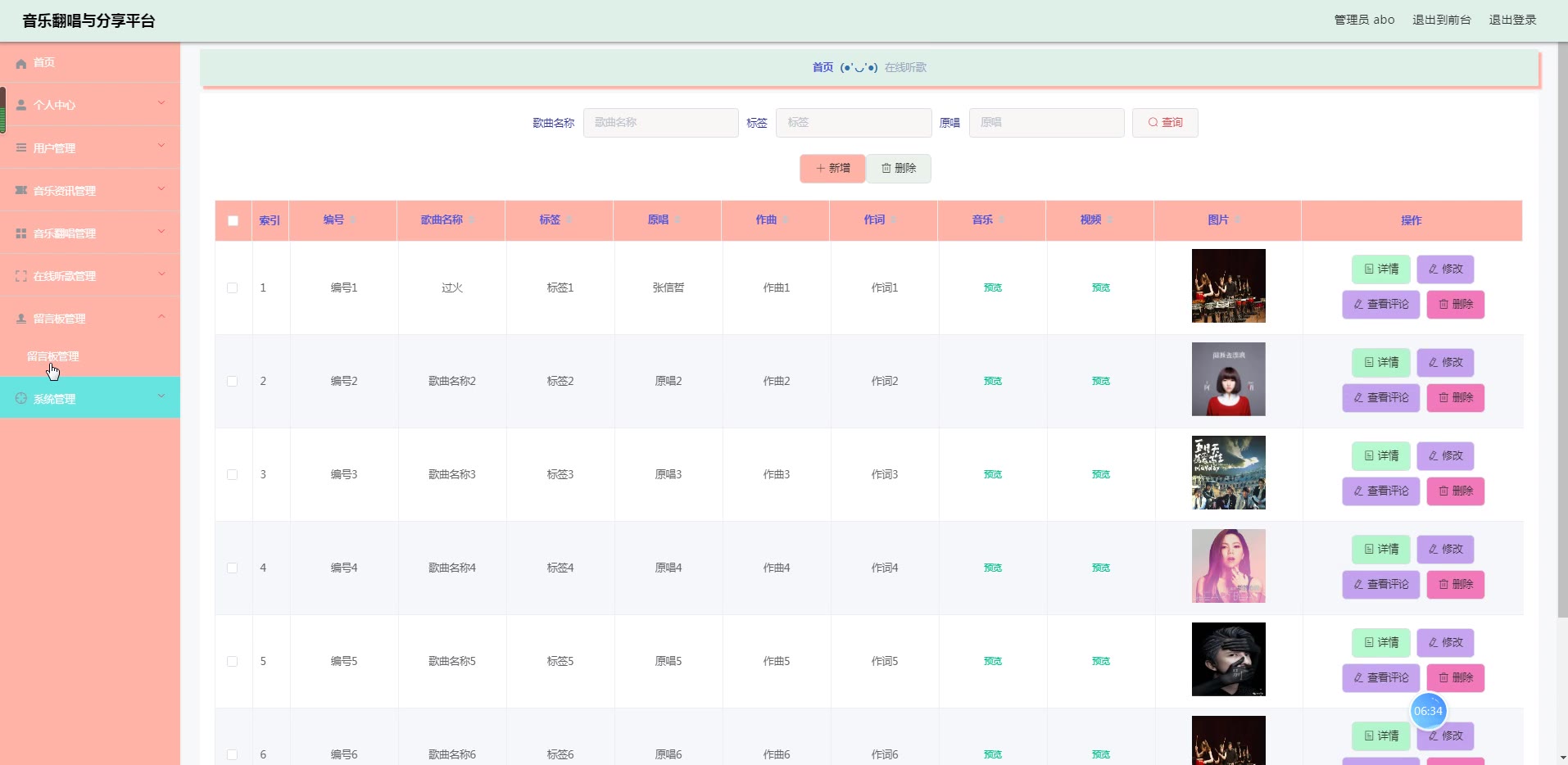The width and height of the screenshot is (1568, 765).
Task: Collapse the 留言板管理 section chevron
Action: [161, 317]
